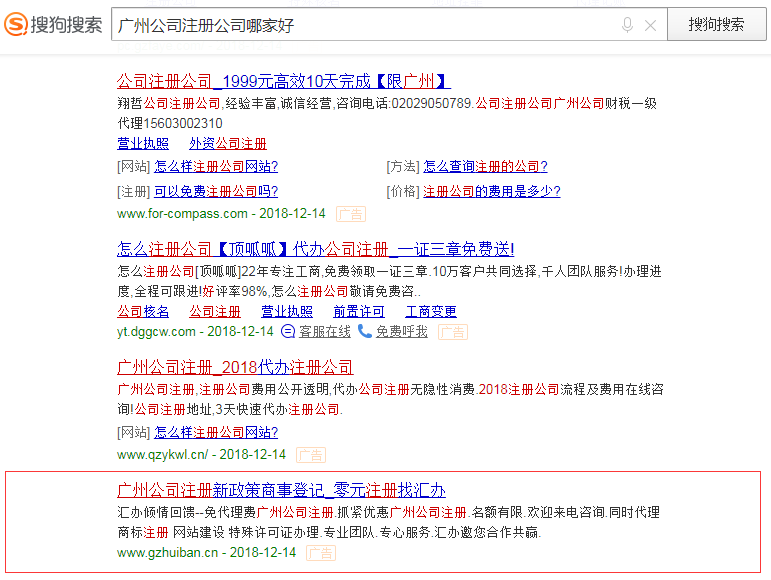Open the 公司核名 sublink
771x580 pixels.
pyautogui.click(x=143, y=312)
